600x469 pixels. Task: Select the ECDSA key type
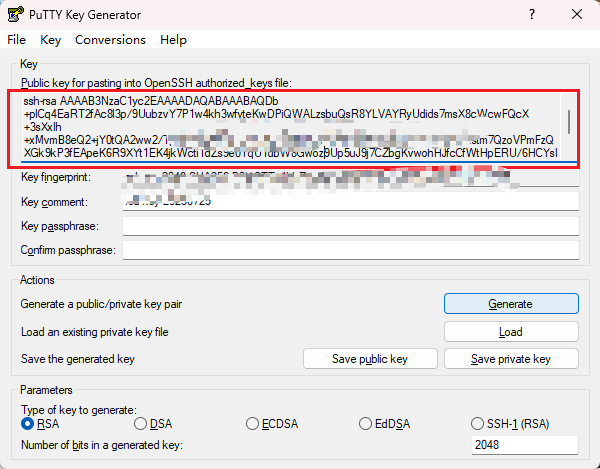coord(253,424)
